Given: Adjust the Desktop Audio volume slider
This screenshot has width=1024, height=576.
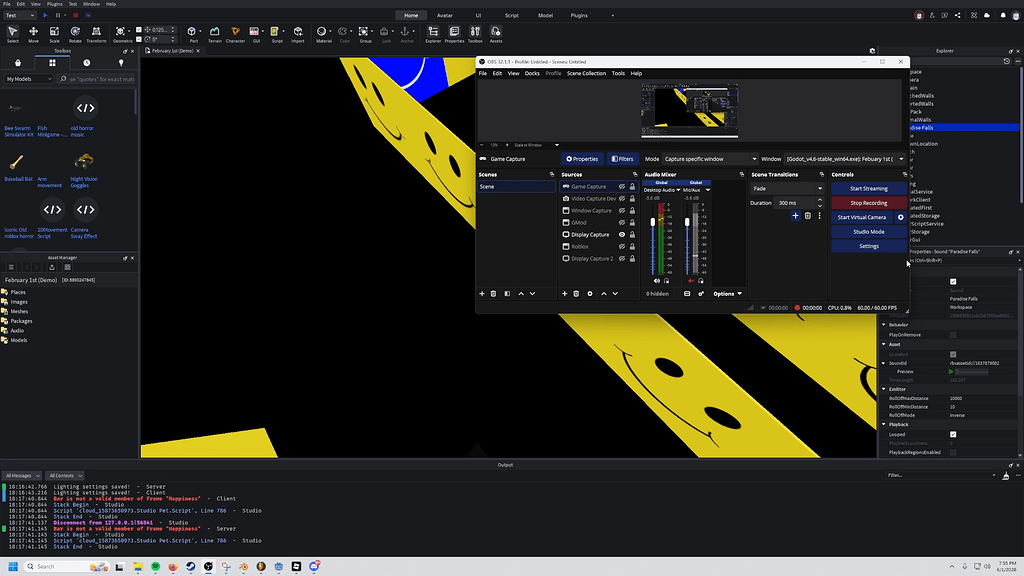Looking at the screenshot, I should coord(652,223).
